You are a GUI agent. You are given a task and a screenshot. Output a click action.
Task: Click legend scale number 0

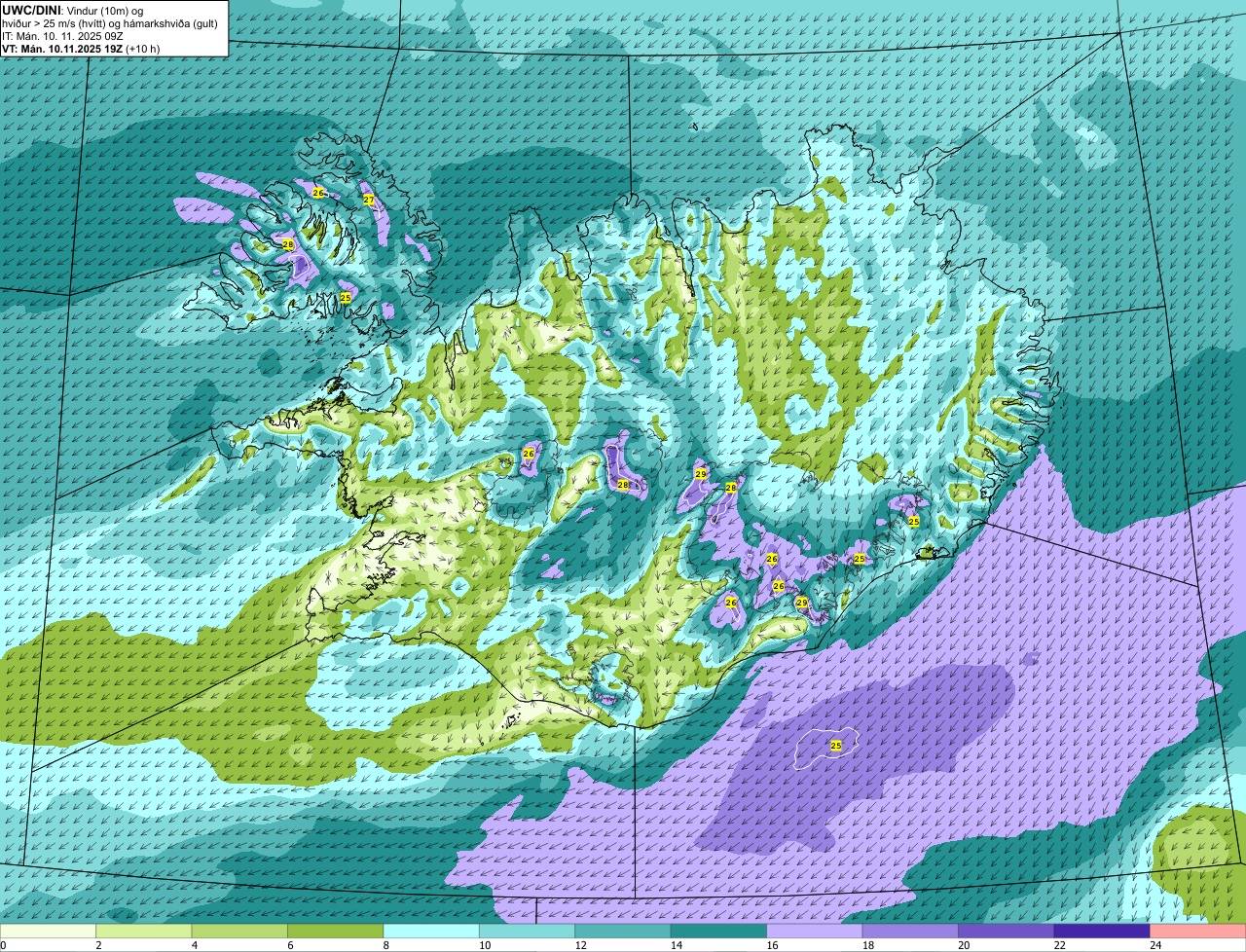pyautogui.click(x=3, y=944)
